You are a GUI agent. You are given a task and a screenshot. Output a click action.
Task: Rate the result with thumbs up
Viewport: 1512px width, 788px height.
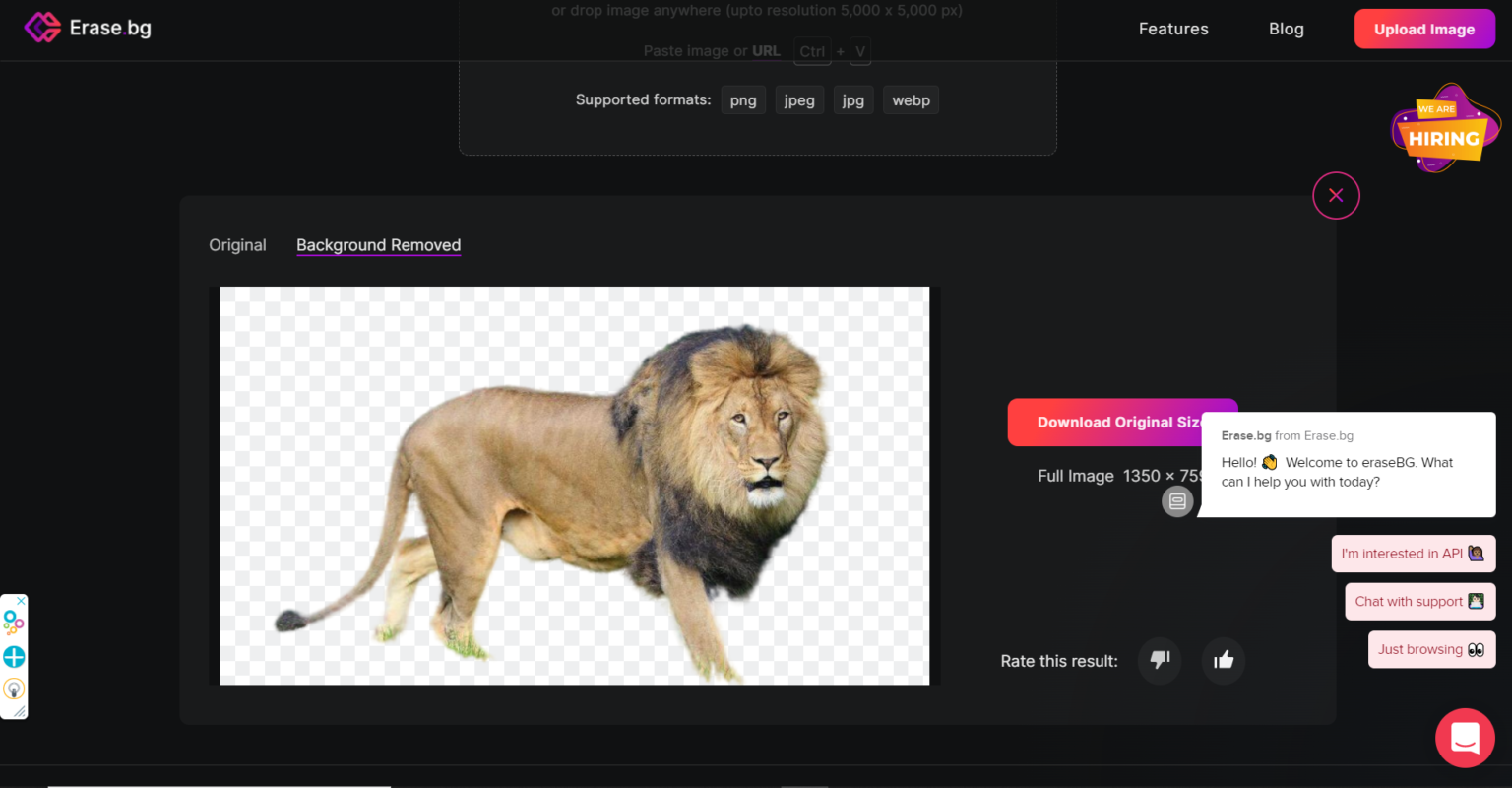pyautogui.click(x=1224, y=660)
